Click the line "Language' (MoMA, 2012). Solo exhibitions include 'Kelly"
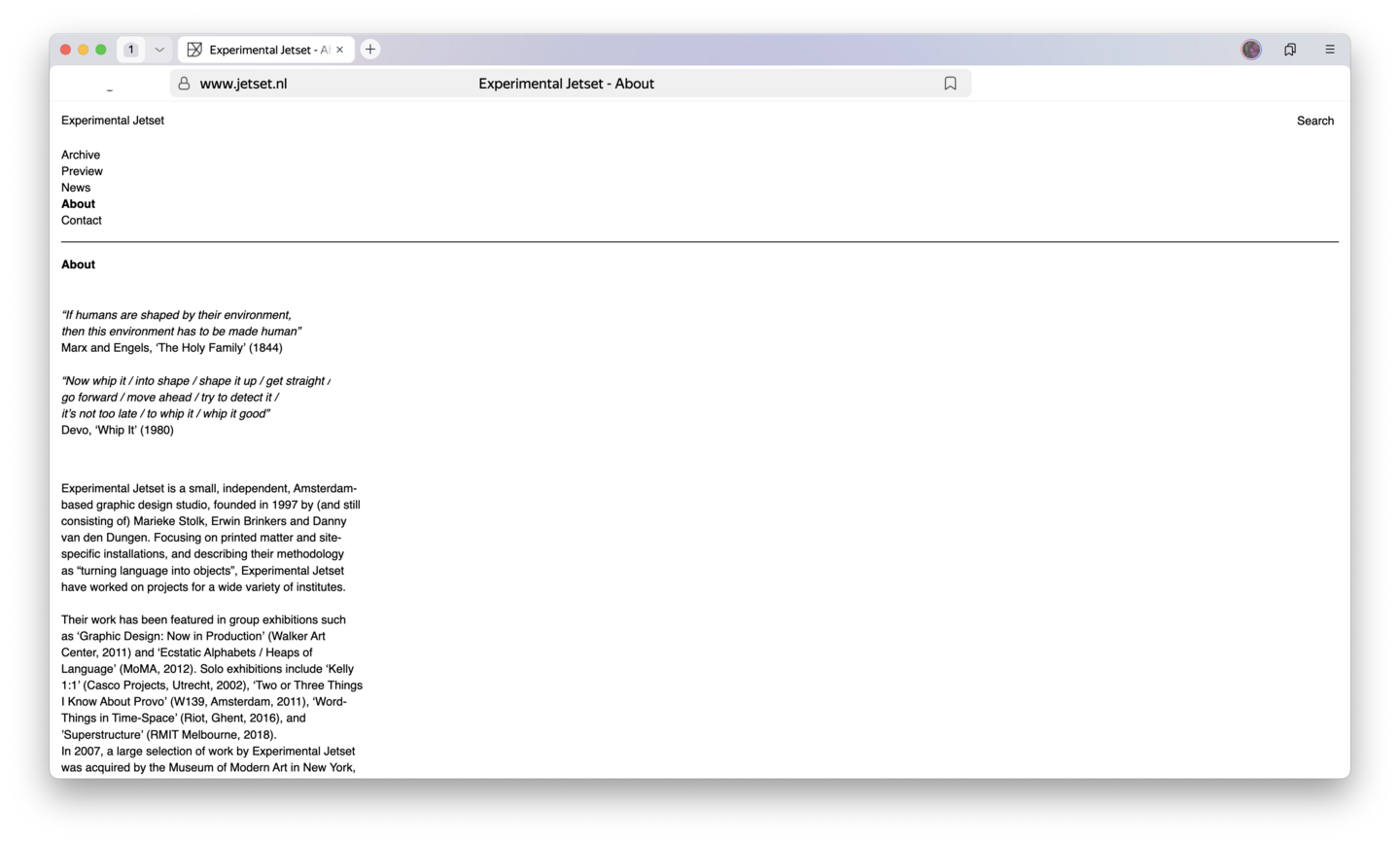Image resolution: width=1400 pixels, height=844 pixels. [x=207, y=669]
